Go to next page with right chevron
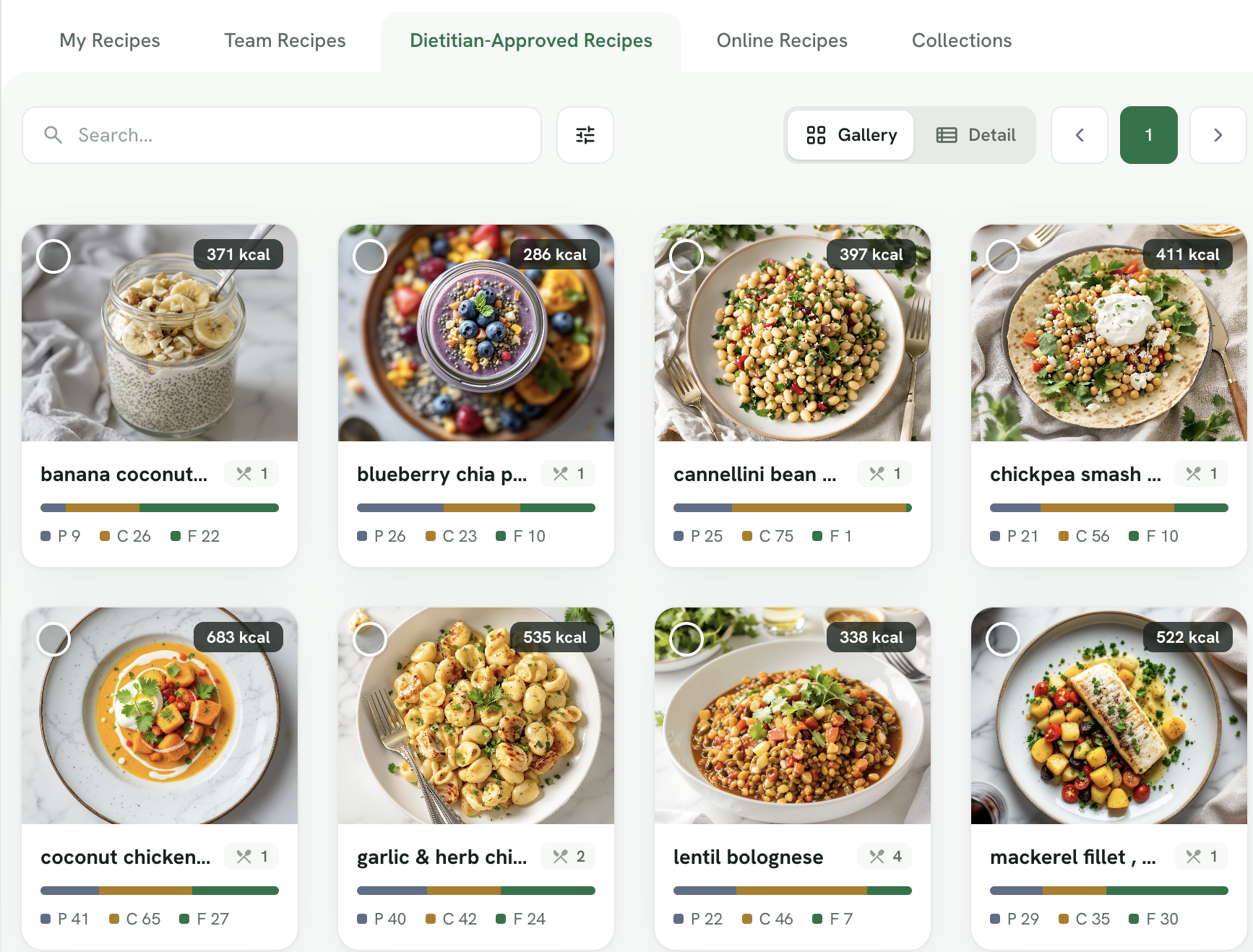This screenshot has height=952, width=1253. (1218, 135)
